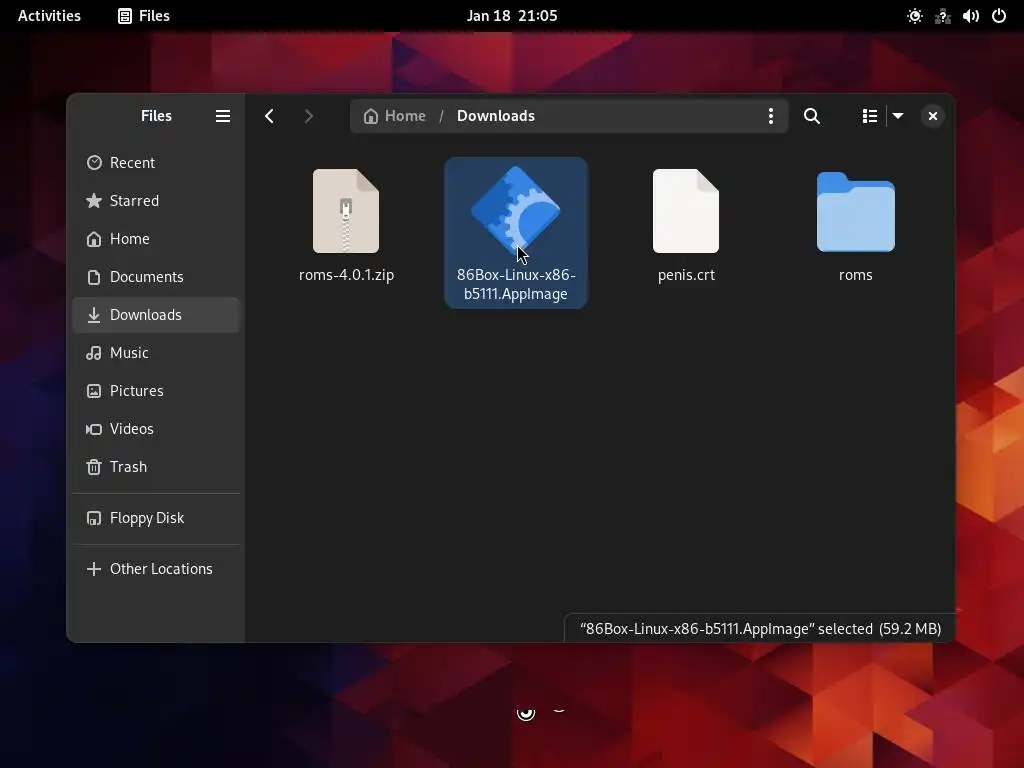Open Documents in the sidebar
The width and height of the screenshot is (1024, 768).
[x=156, y=276]
